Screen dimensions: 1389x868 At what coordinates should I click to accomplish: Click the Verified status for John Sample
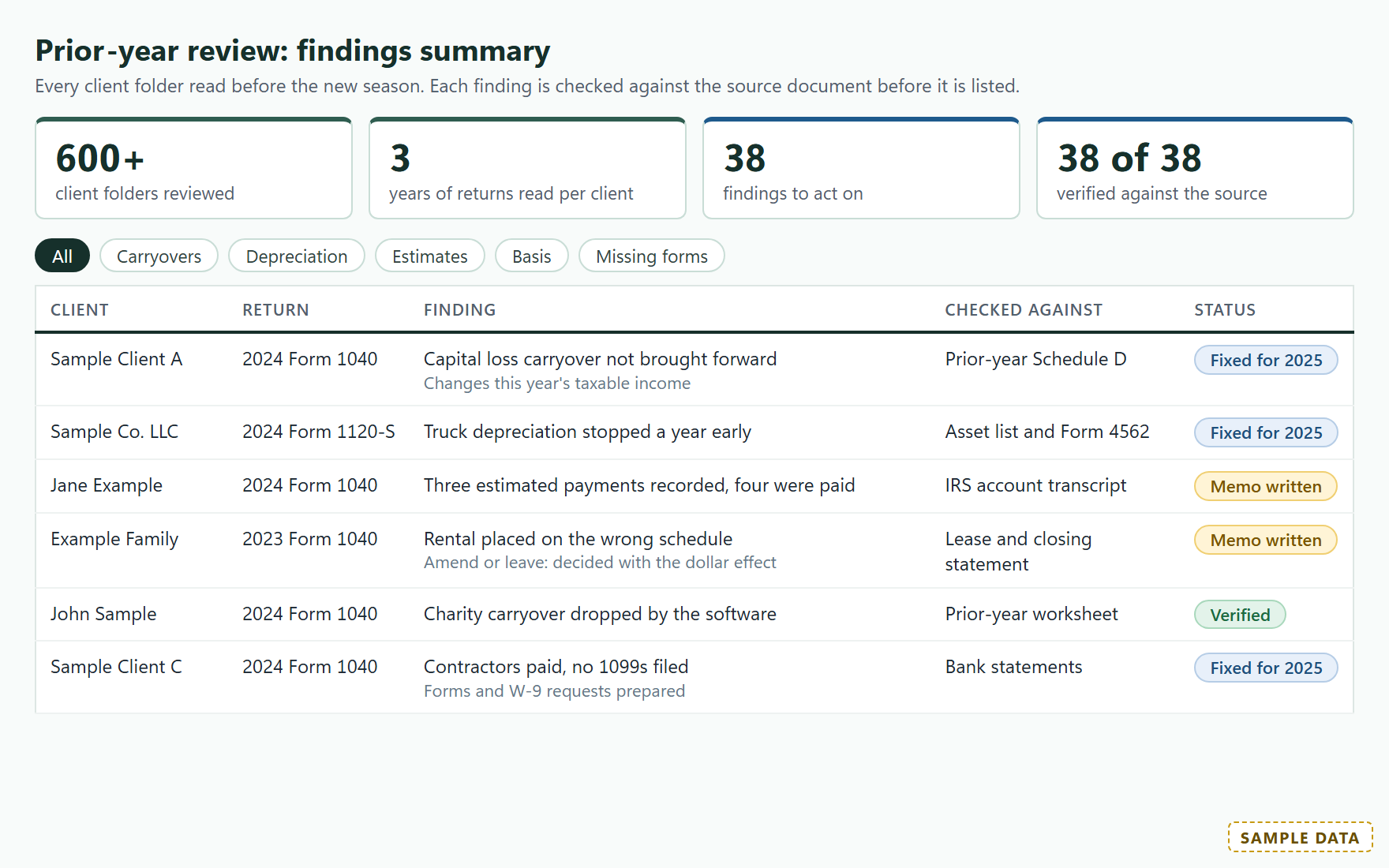[1240, 615]
